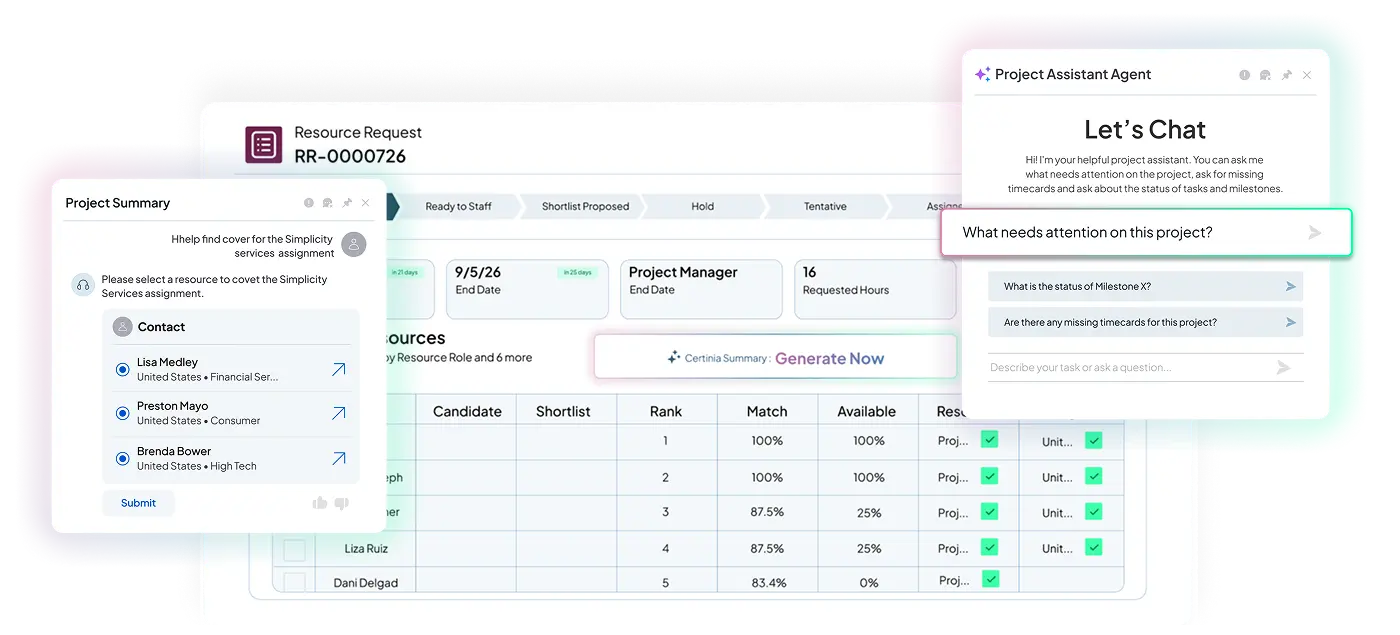Open Lisa Medley's contact via arrow icon
The height and width of the screenshot is (635, 1400).
click(x=338, y=370)
